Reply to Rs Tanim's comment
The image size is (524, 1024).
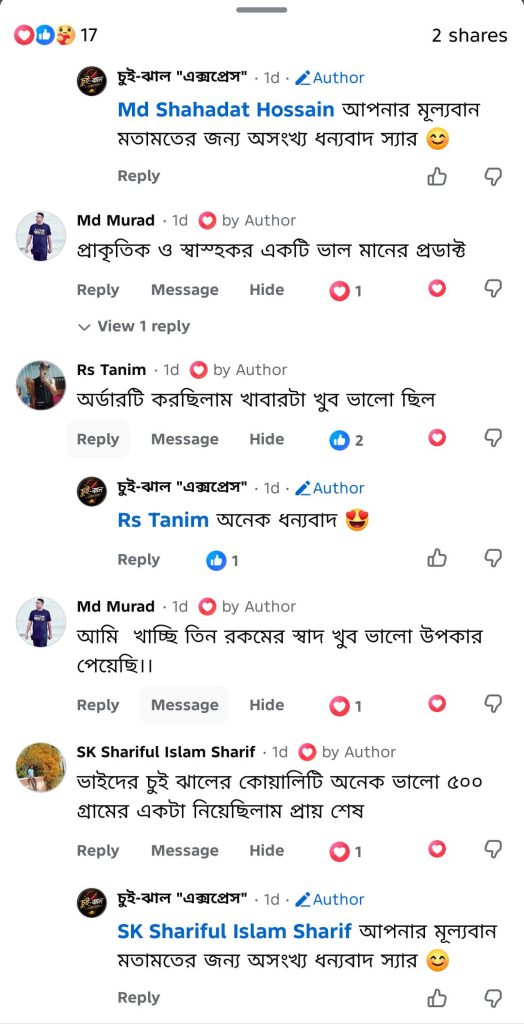[x=98, y=440]
